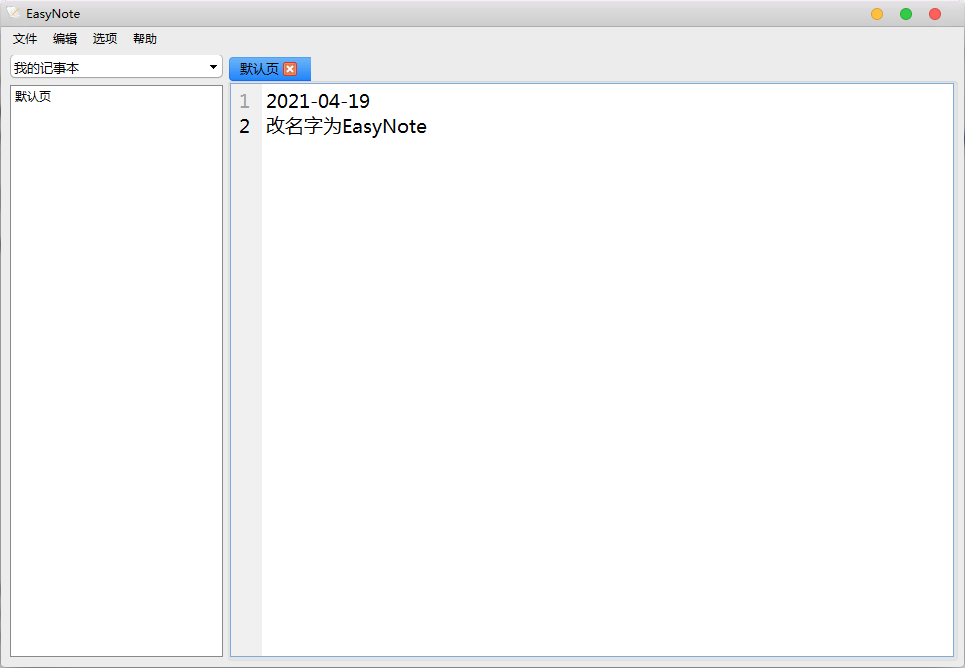Click the yellow minimize window button
The width and height of the screenshot is (965, 668).
[877, 14]
